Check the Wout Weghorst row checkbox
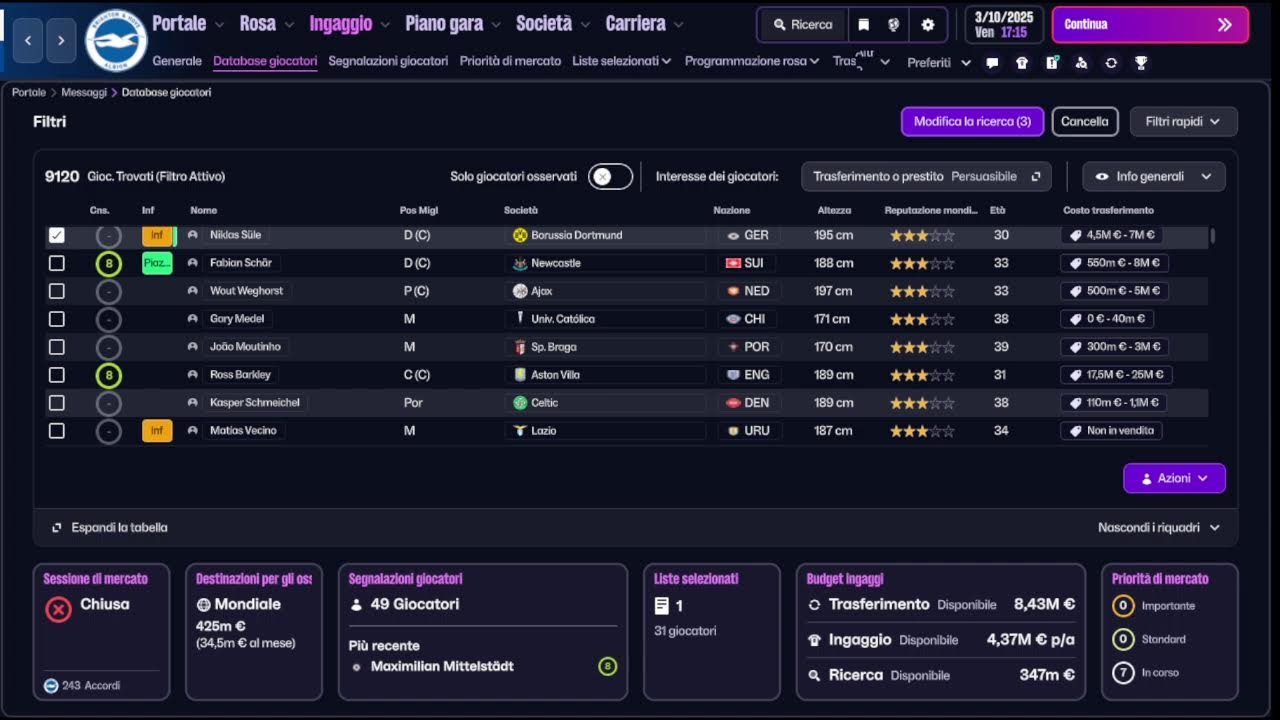Viewport: 1280px width, 720px height. pyautogui.click(x=57, y=291)
